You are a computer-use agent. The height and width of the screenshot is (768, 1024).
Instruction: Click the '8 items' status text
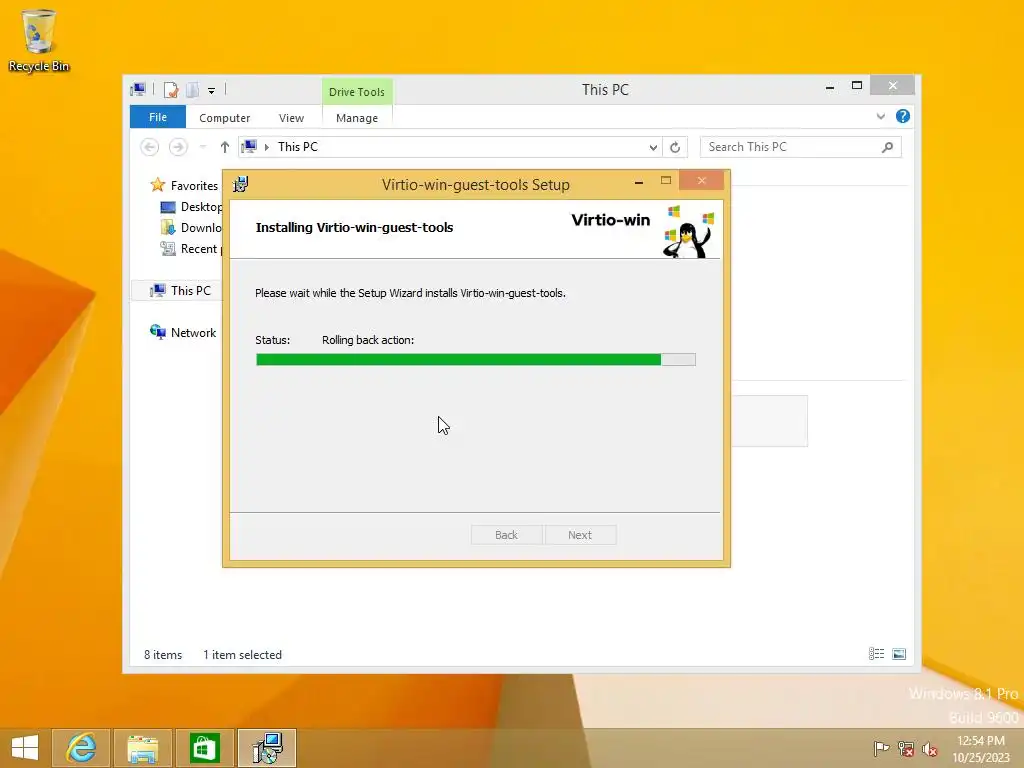coord(163,654)
